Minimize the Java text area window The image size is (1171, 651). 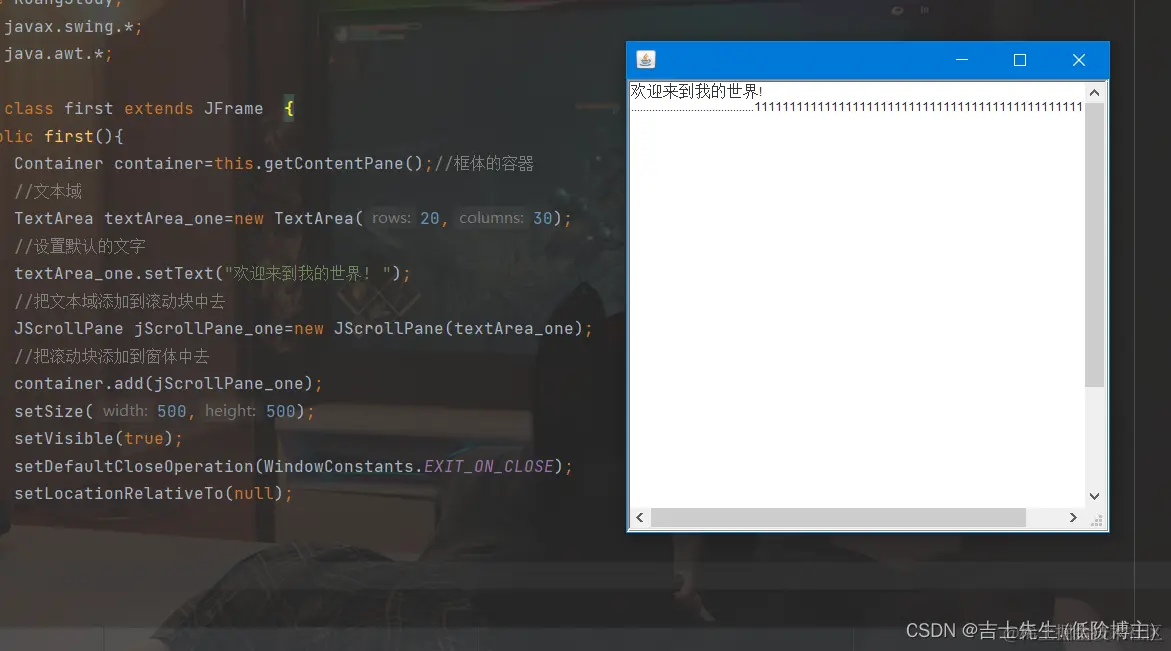pos(962,60)
